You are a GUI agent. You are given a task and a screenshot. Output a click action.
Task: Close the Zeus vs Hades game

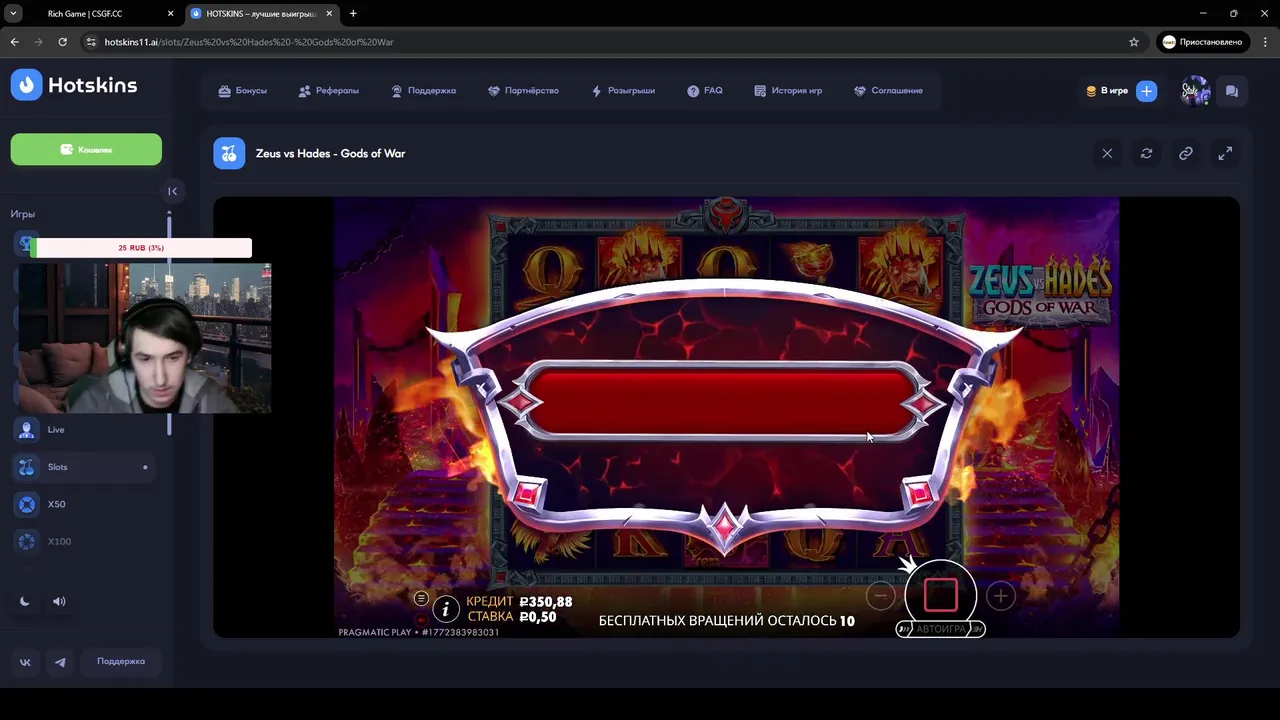(x=1107, y=153)
